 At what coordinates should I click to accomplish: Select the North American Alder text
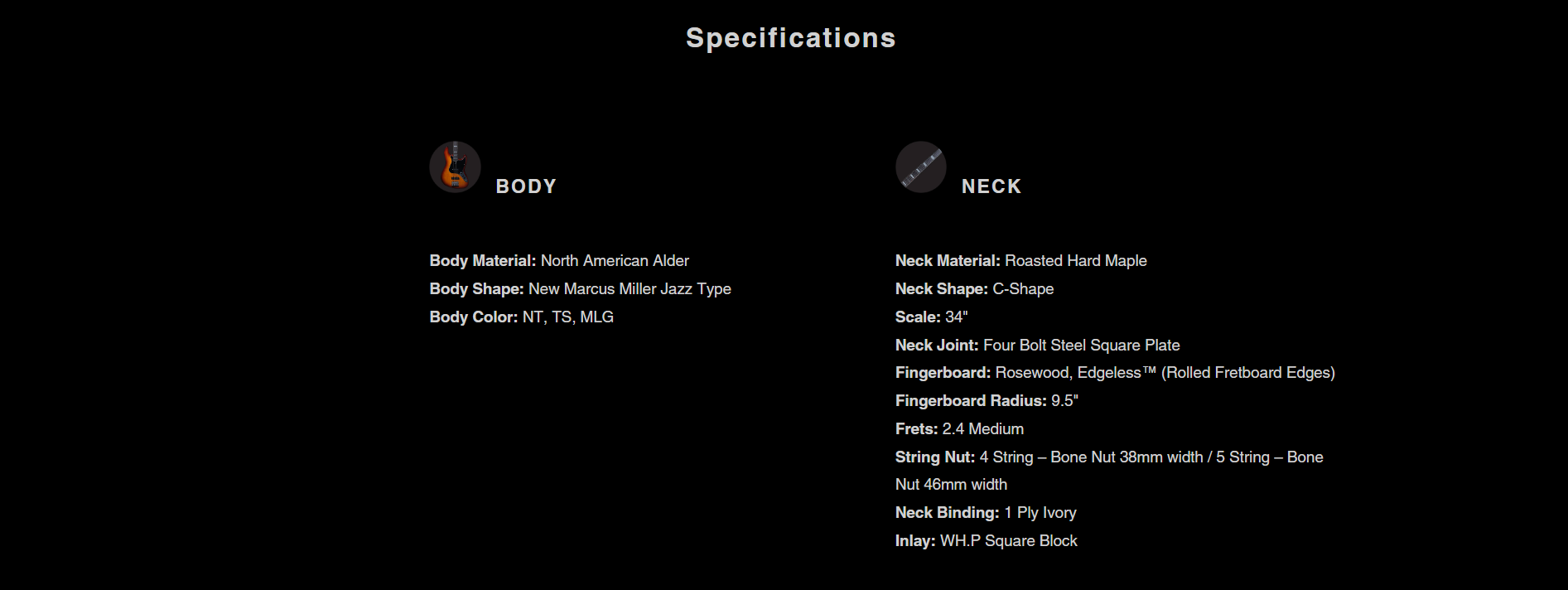pos(615,261)
